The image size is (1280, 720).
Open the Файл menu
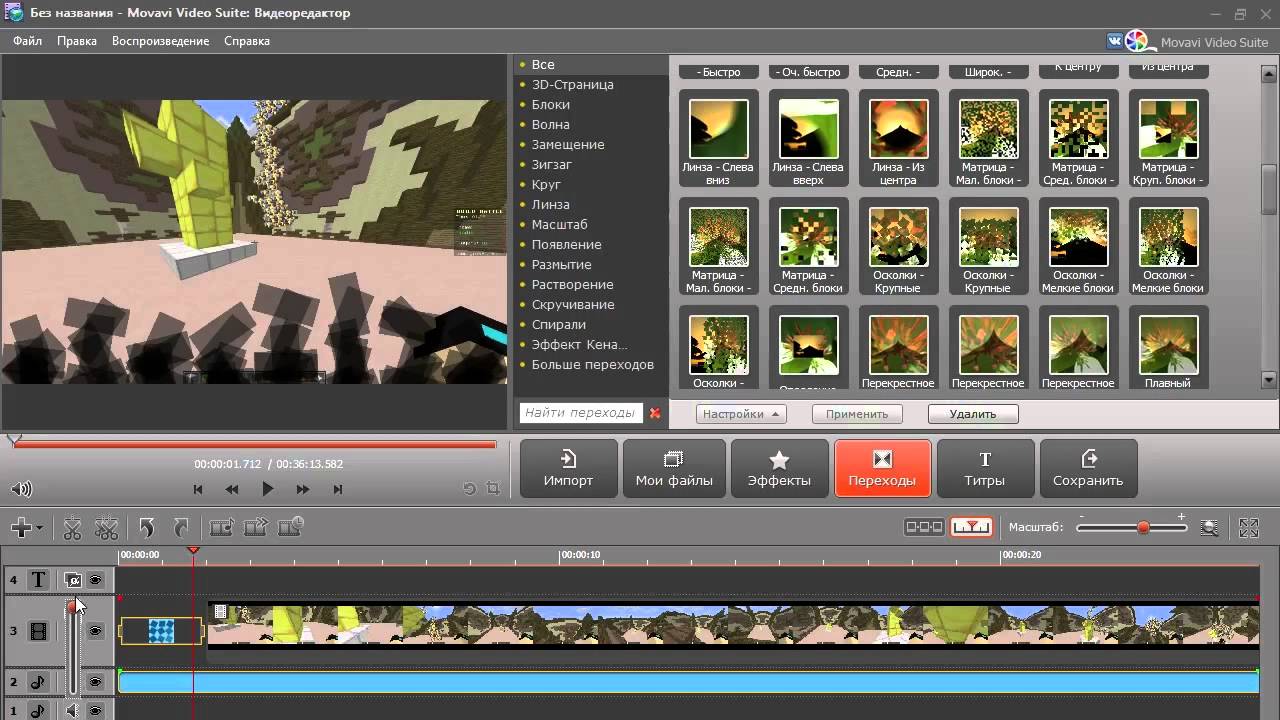(x=27, y=41)
